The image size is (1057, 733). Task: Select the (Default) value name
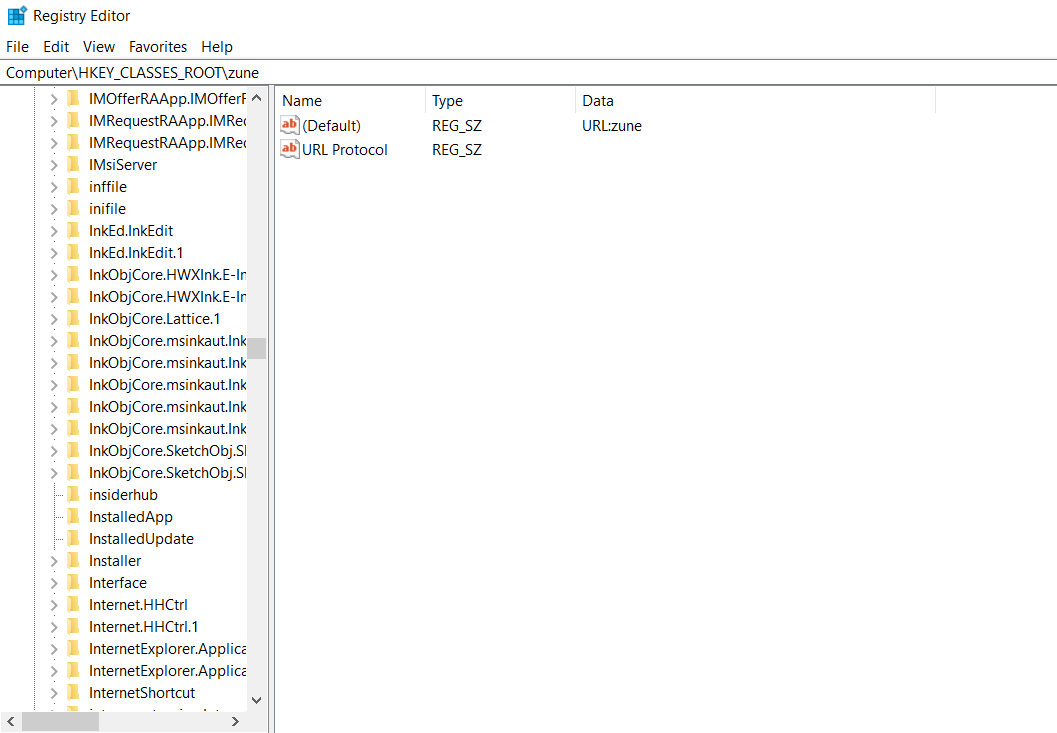332,125
